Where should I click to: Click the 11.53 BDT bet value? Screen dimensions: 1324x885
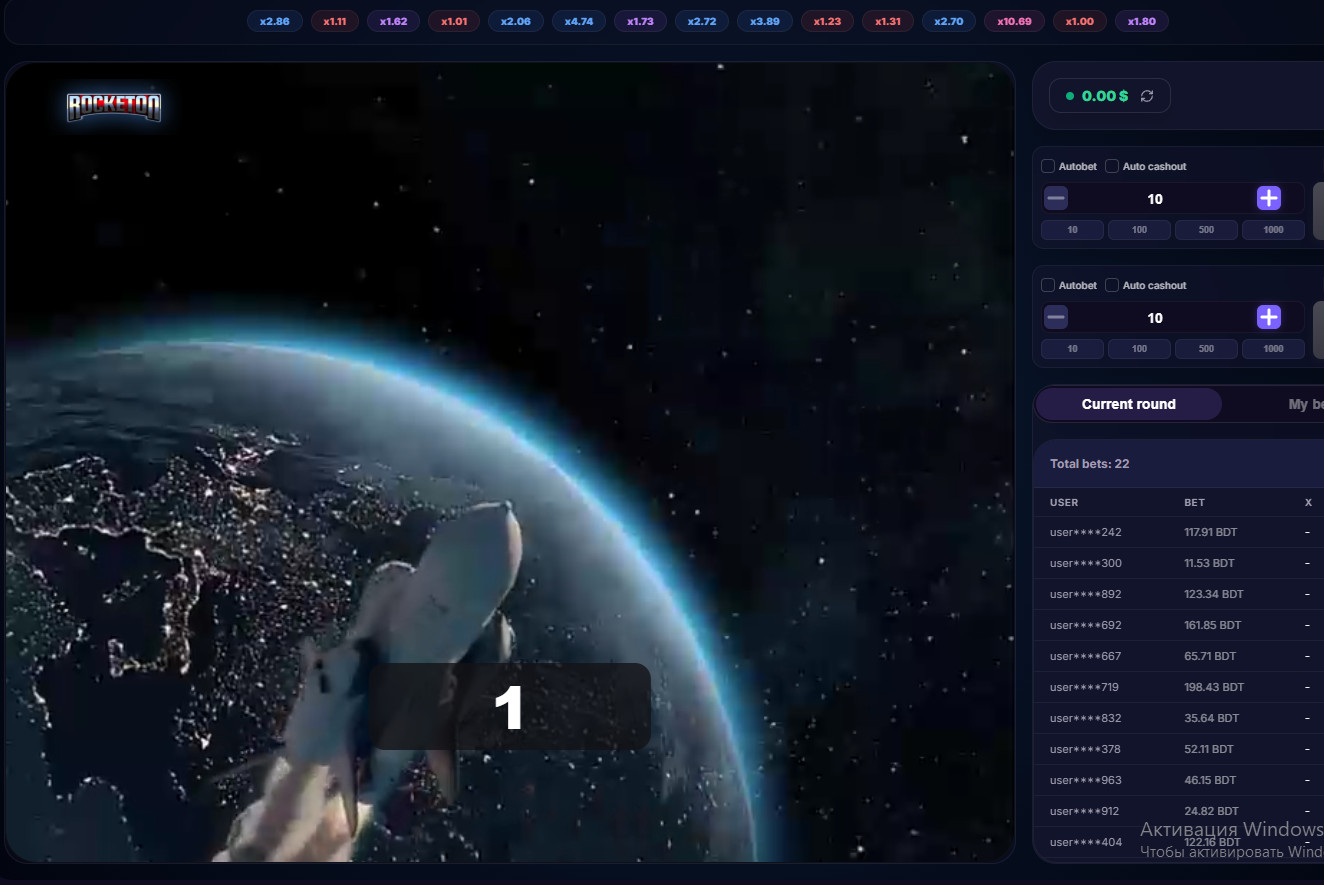1209,563
